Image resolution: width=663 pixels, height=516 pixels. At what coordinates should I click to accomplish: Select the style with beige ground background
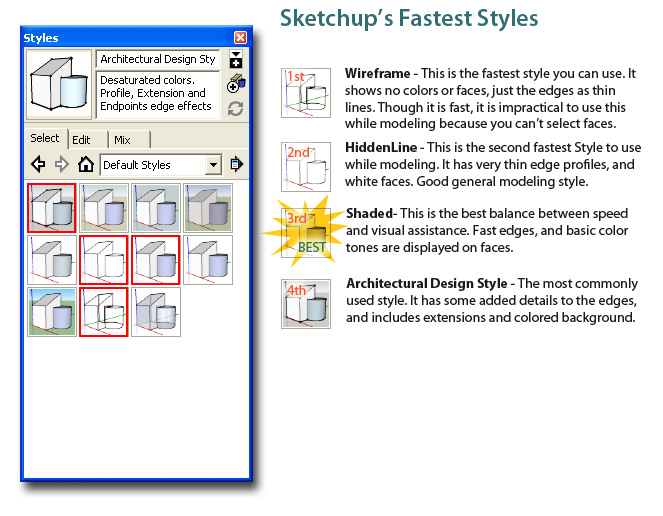(x=104, y=208)
